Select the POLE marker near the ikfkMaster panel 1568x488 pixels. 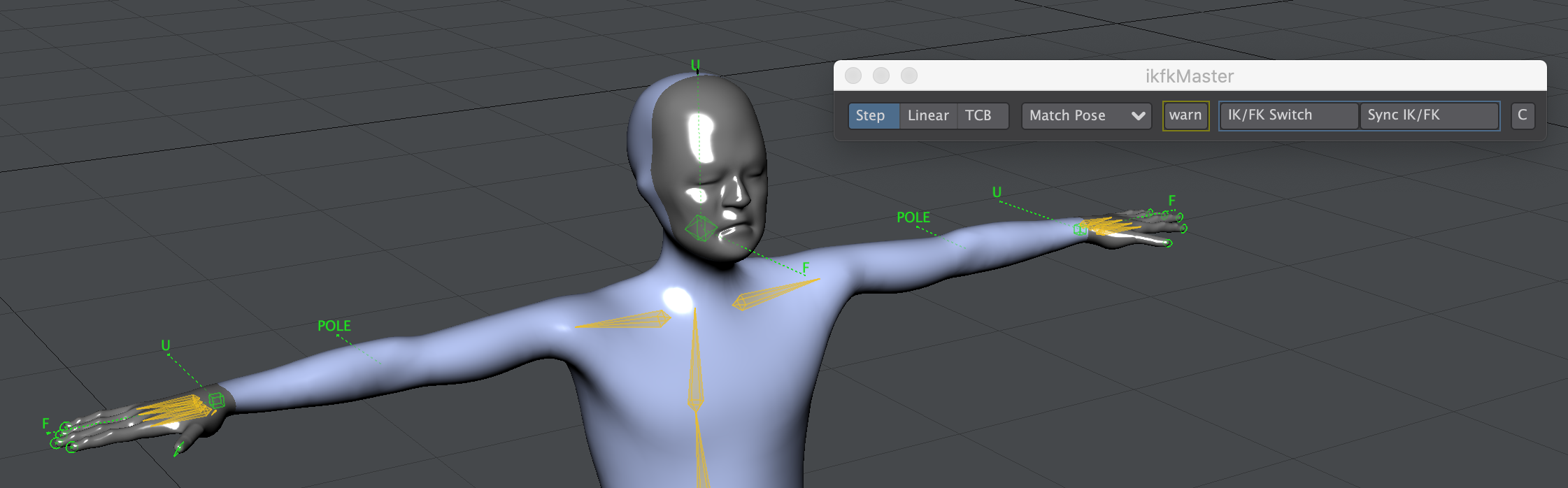[913, 217]
